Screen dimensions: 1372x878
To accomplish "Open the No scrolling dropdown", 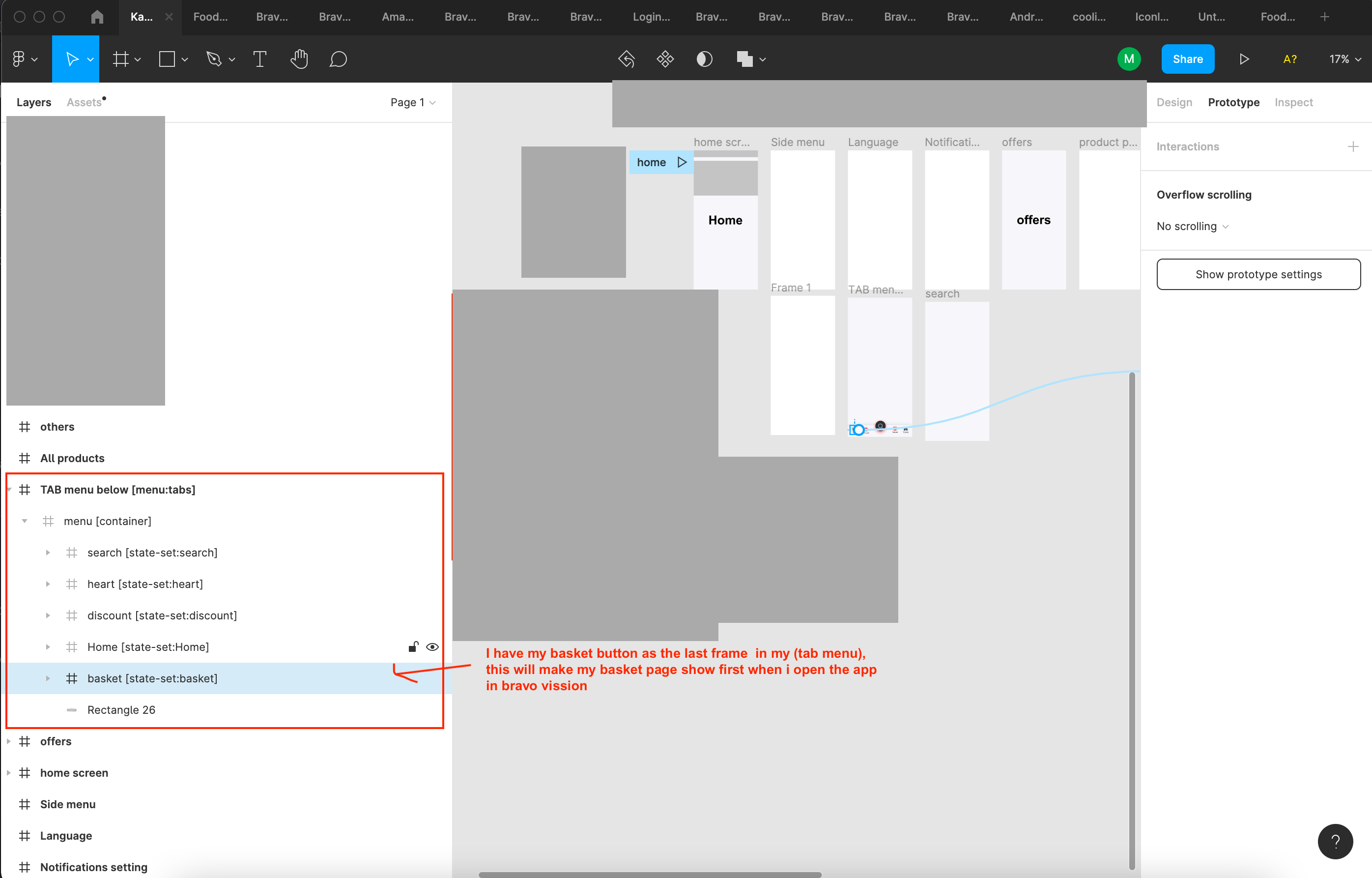I will click(1193, 226).
